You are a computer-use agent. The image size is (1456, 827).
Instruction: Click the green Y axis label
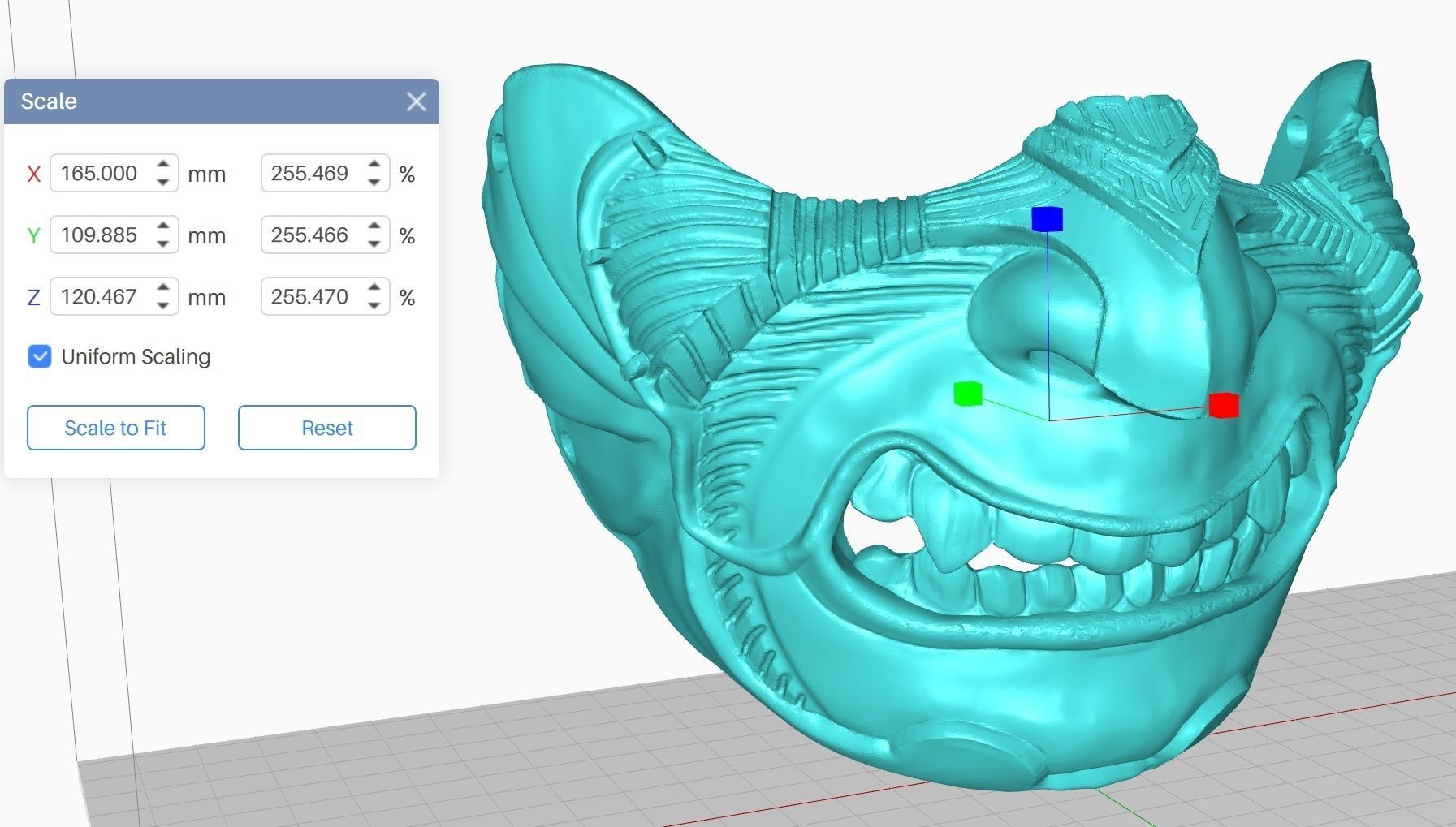coord(32,235)
